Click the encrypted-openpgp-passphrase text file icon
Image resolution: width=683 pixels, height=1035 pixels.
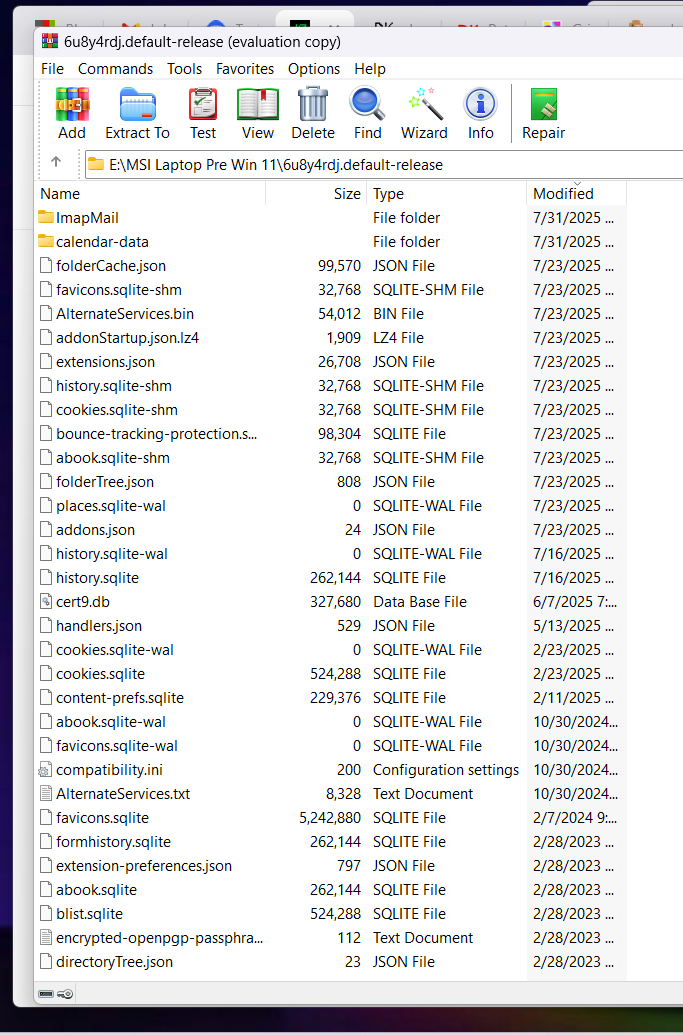point(46,937)
